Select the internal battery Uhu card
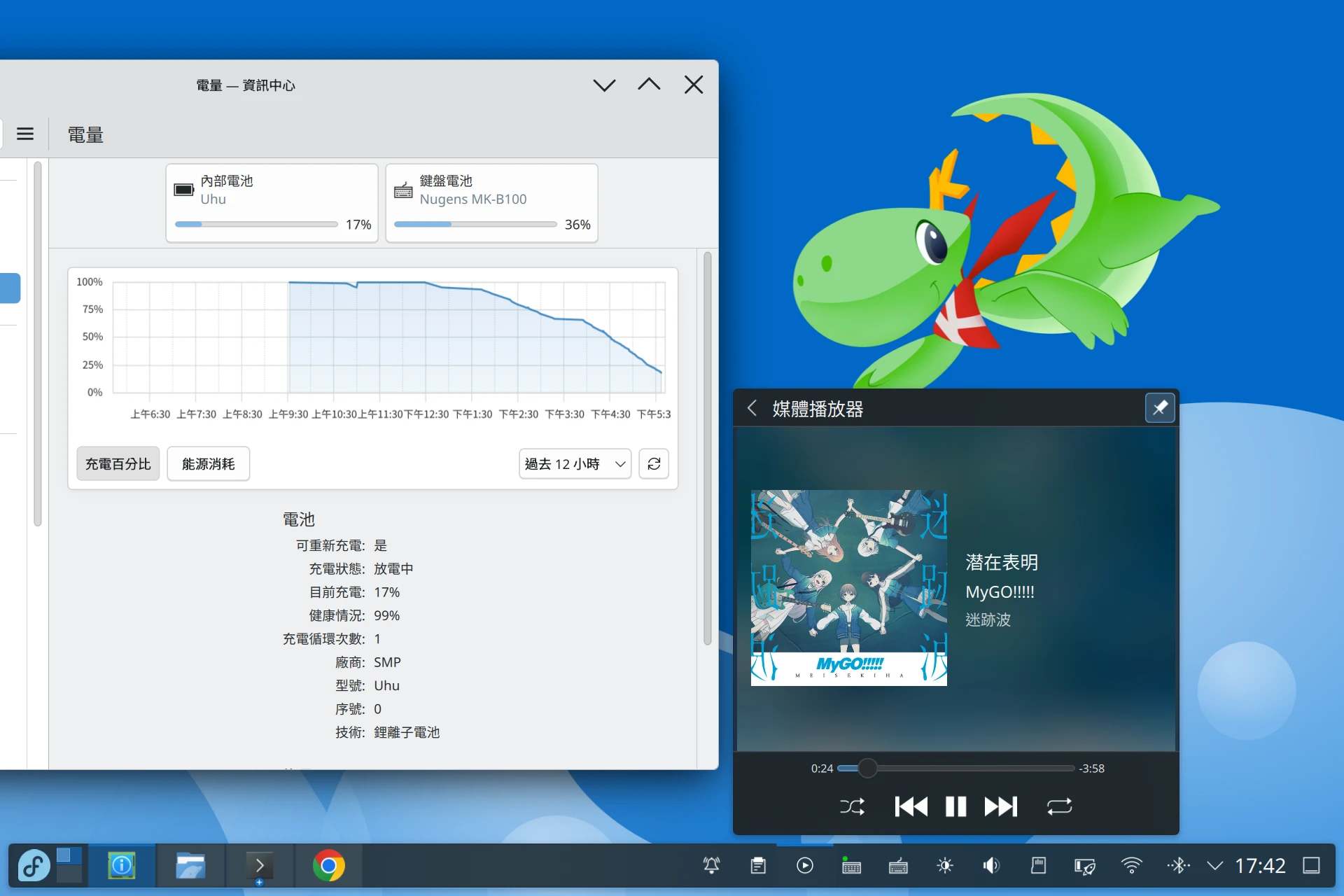Image resolution: width=1344 pixels, height=896 pixels. (x=272, y=203)
